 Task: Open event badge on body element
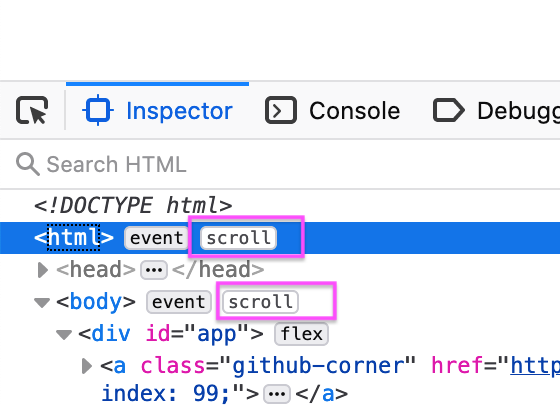click(x=179, y=302)
